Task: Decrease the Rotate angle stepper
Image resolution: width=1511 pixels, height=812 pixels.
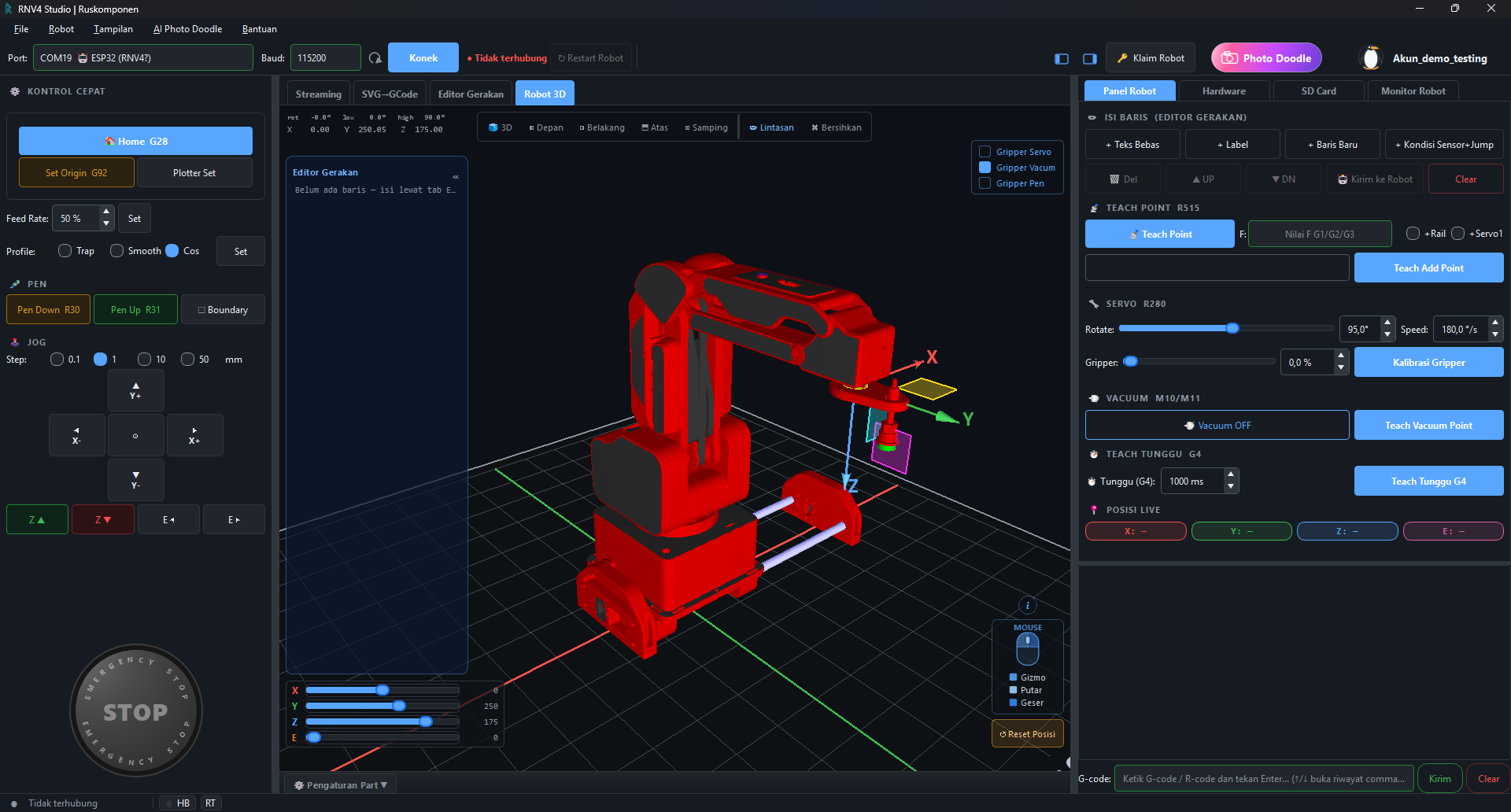Action: point(1387,335)
